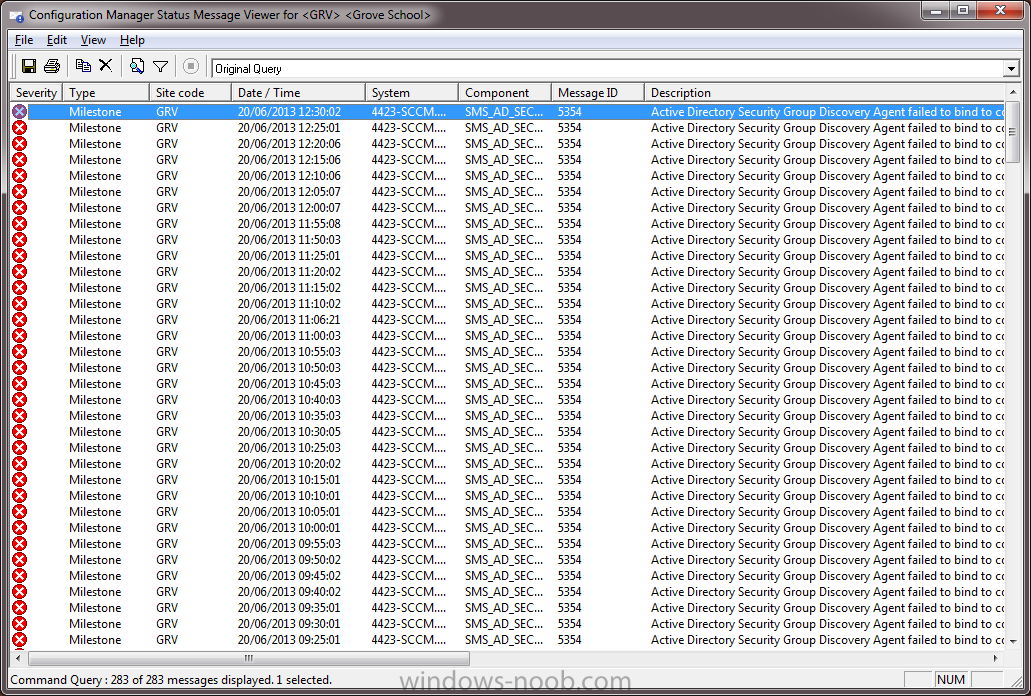Select date cell 20/06/2013 10:50:03
Screen dimensions: 1031x696
(x=289, y=367)
